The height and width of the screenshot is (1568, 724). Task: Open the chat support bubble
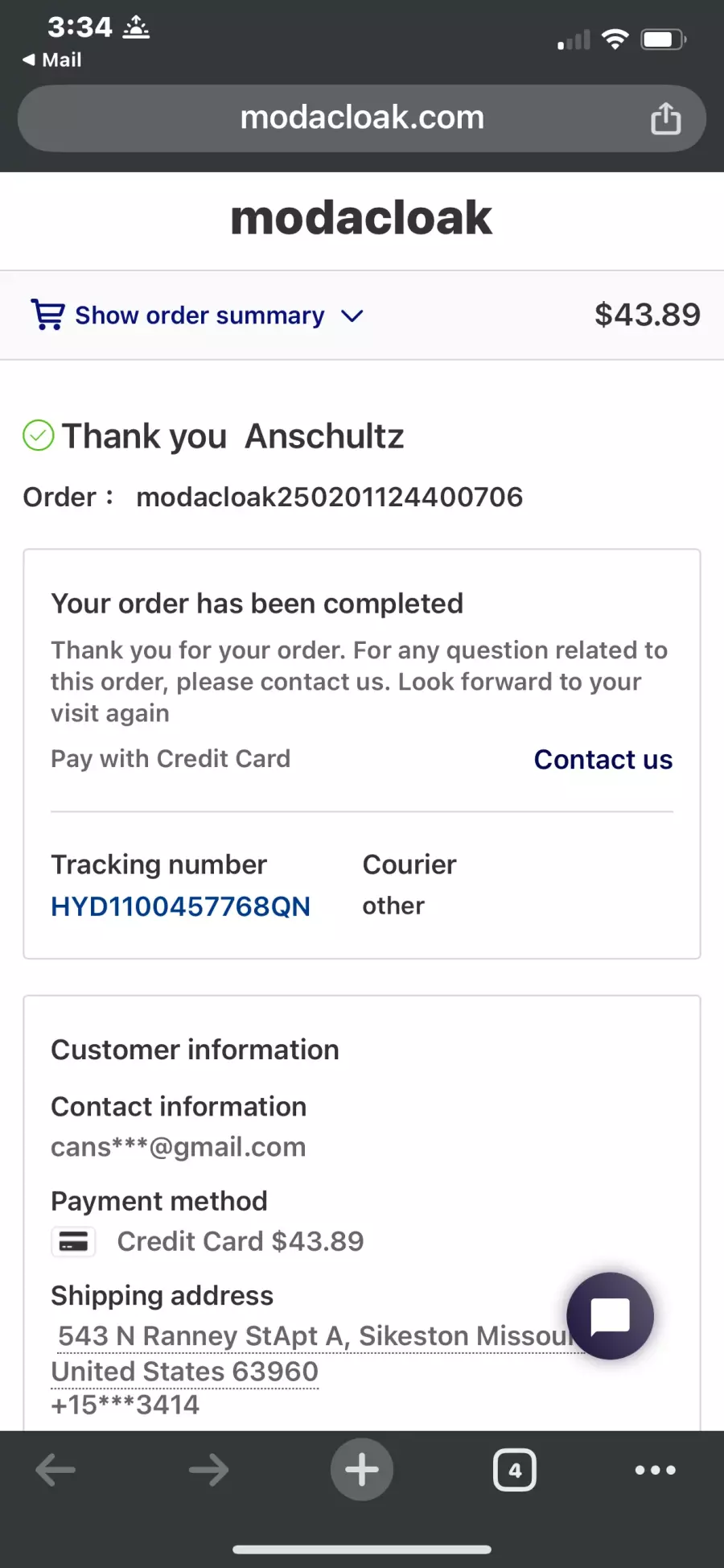610,1316
